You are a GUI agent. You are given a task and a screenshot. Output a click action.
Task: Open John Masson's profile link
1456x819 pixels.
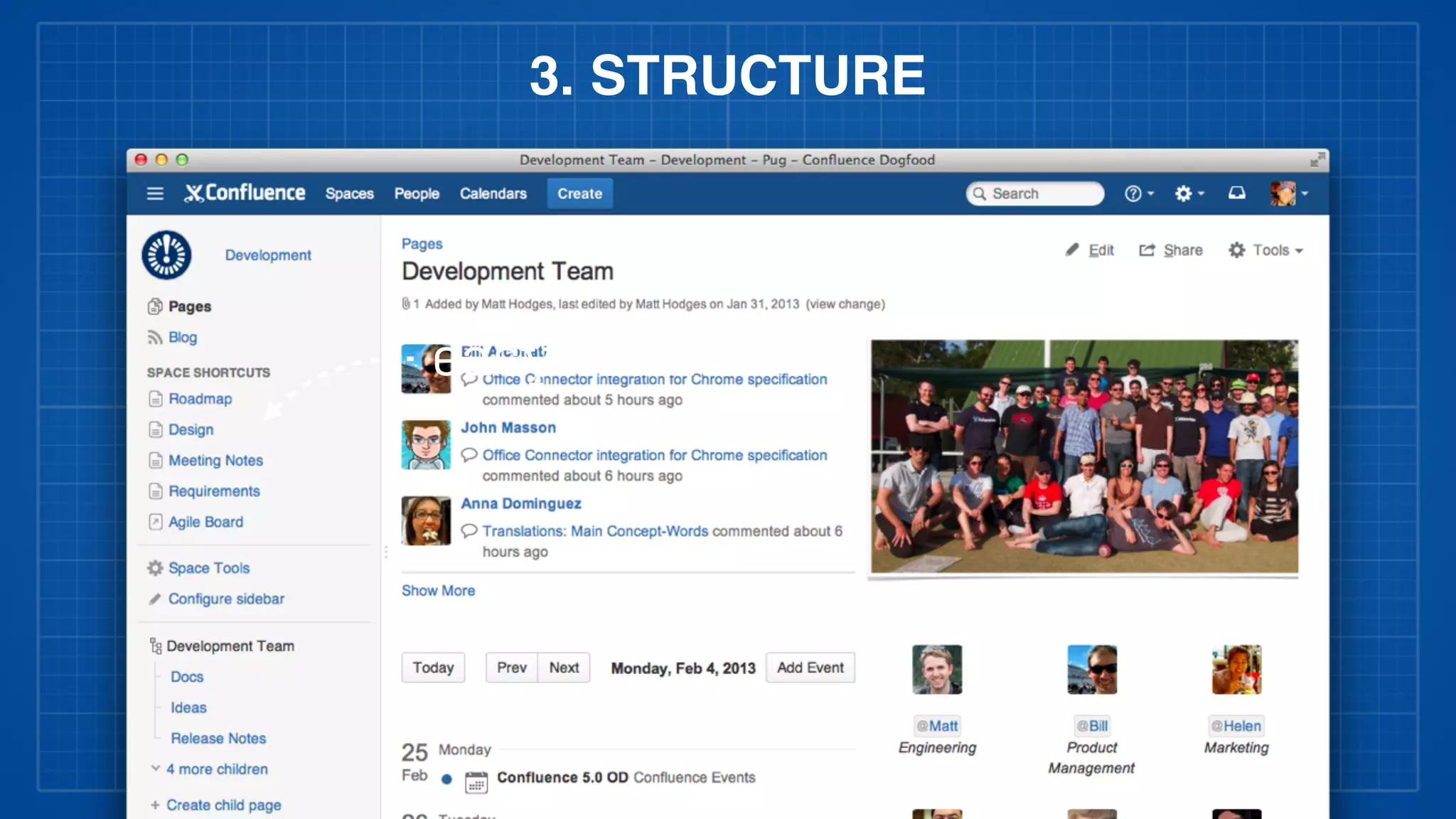(x=508, y=427)
